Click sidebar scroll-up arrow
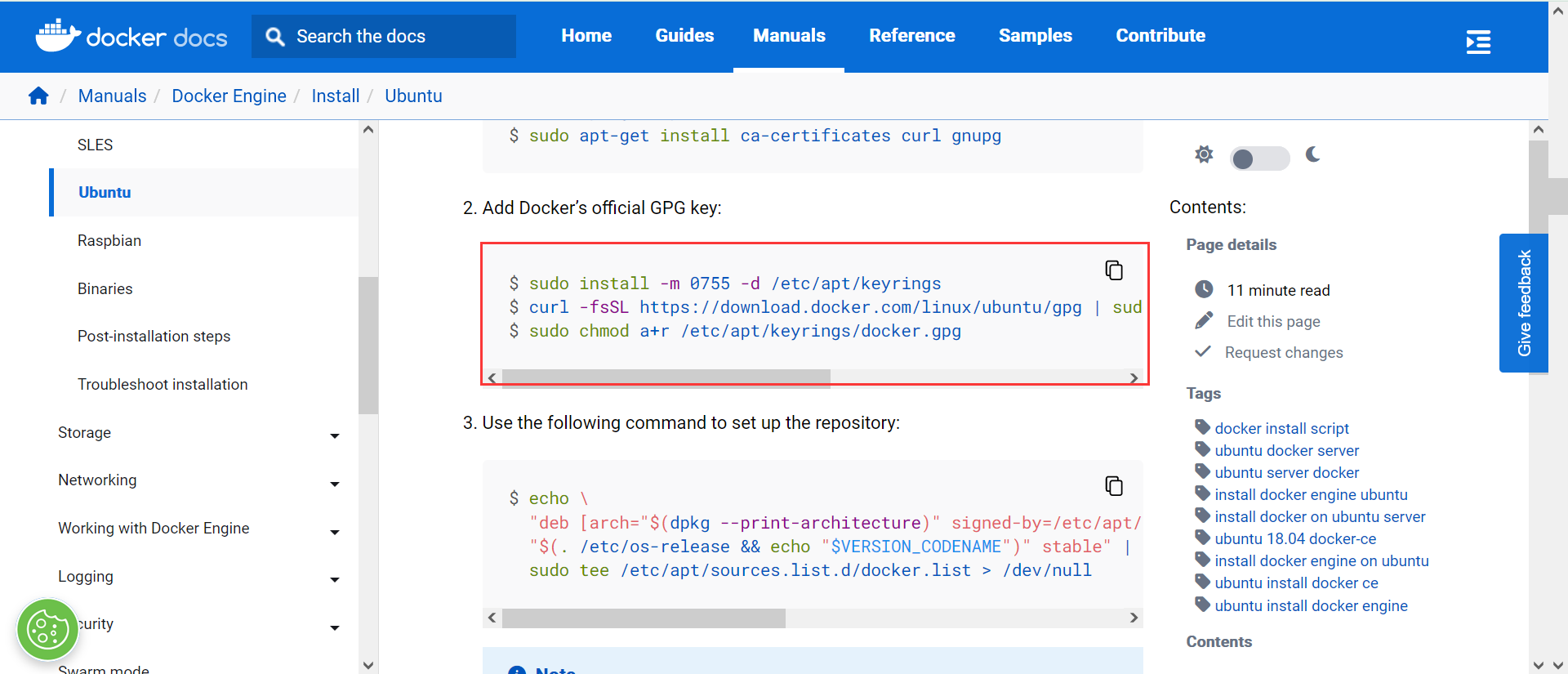 point(368,130)
